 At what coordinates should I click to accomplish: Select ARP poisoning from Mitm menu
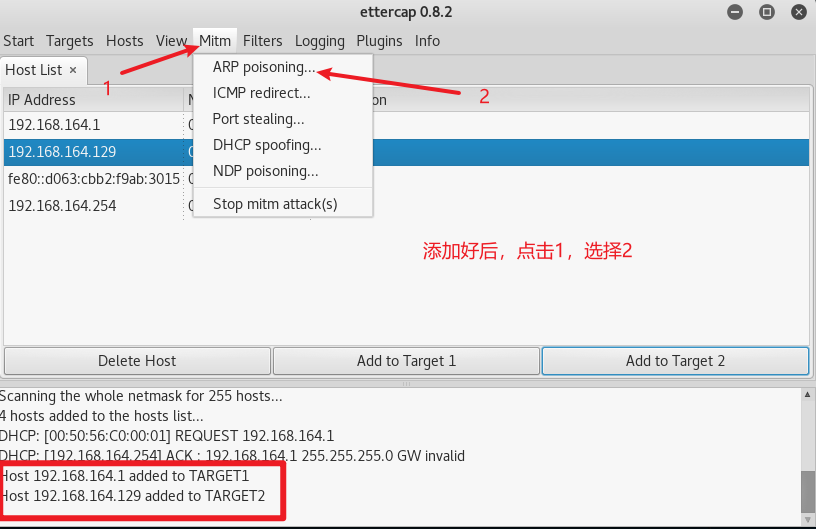tap(264, 67)
